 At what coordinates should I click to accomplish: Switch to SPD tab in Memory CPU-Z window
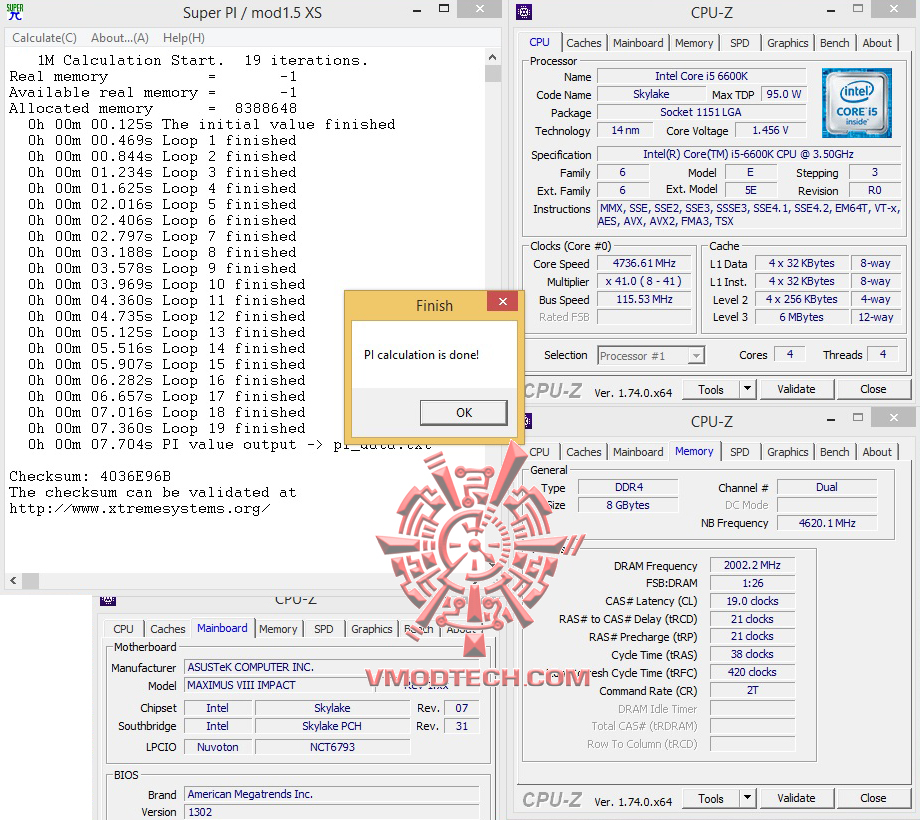[x=739, y=452]
